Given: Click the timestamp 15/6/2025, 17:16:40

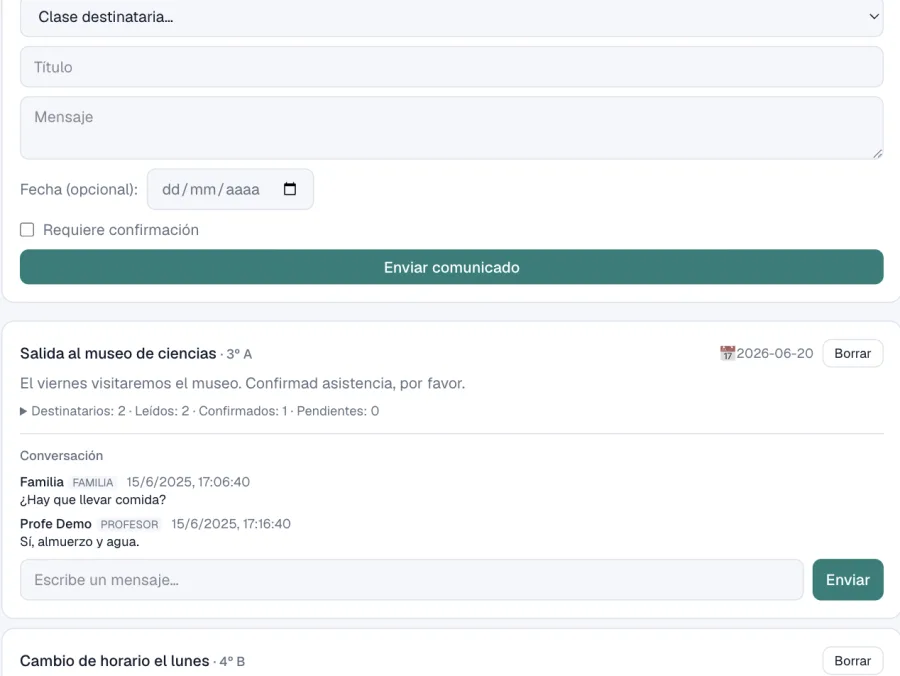Looking at the screenshot, I should tap(231, 524).
